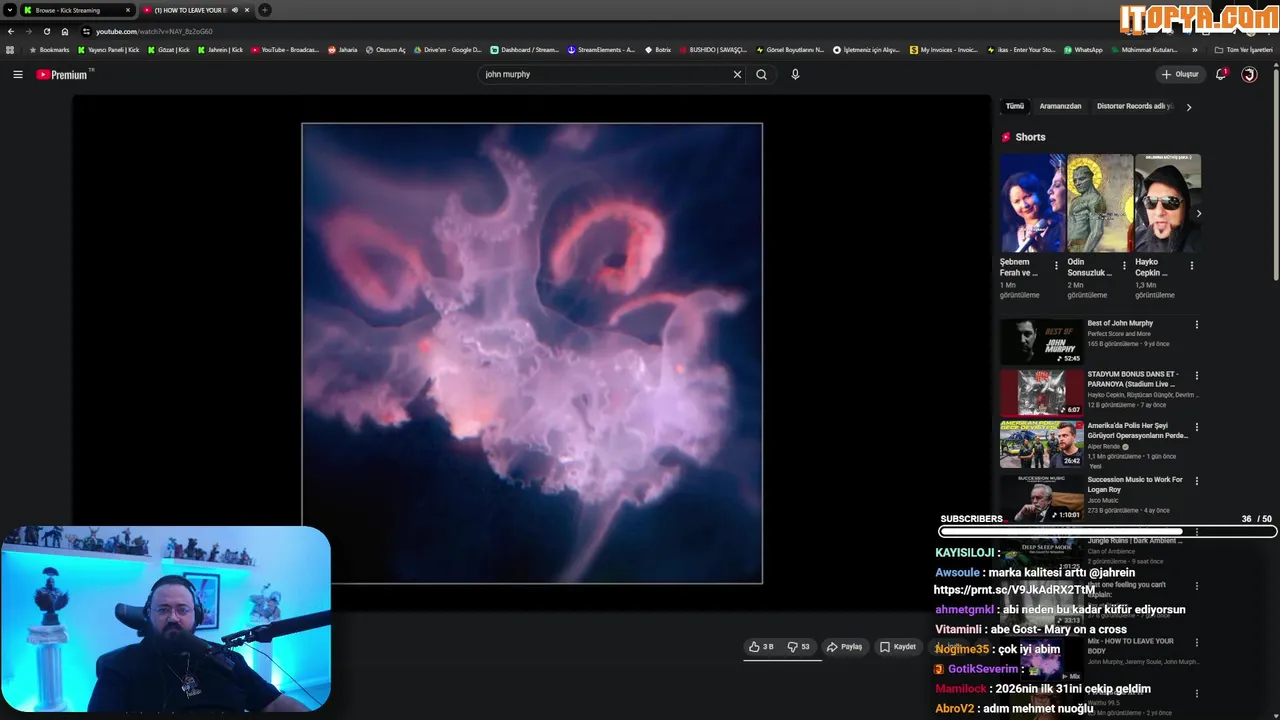1280x720 pixels.
Task: Open the YouTube hamburger guide menu
Action: pyautogui.click(x=17, y=74)
